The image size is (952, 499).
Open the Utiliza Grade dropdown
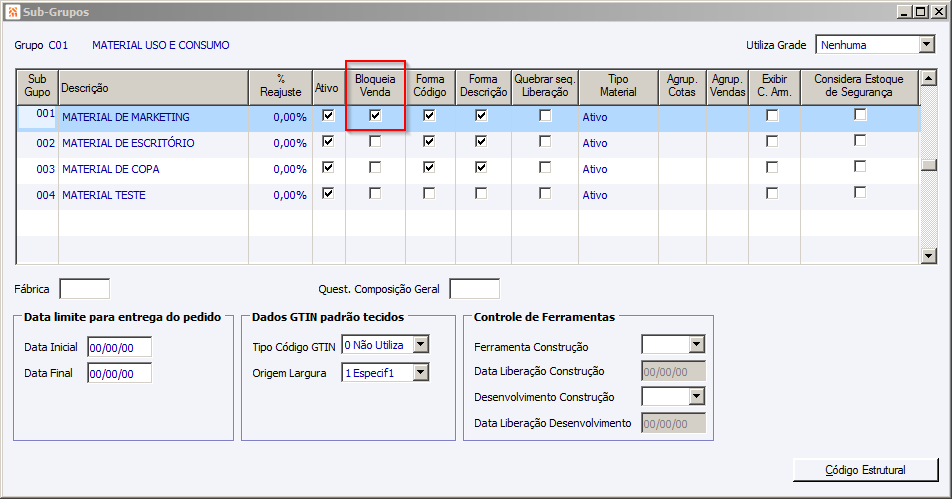(x=925, y=45)
